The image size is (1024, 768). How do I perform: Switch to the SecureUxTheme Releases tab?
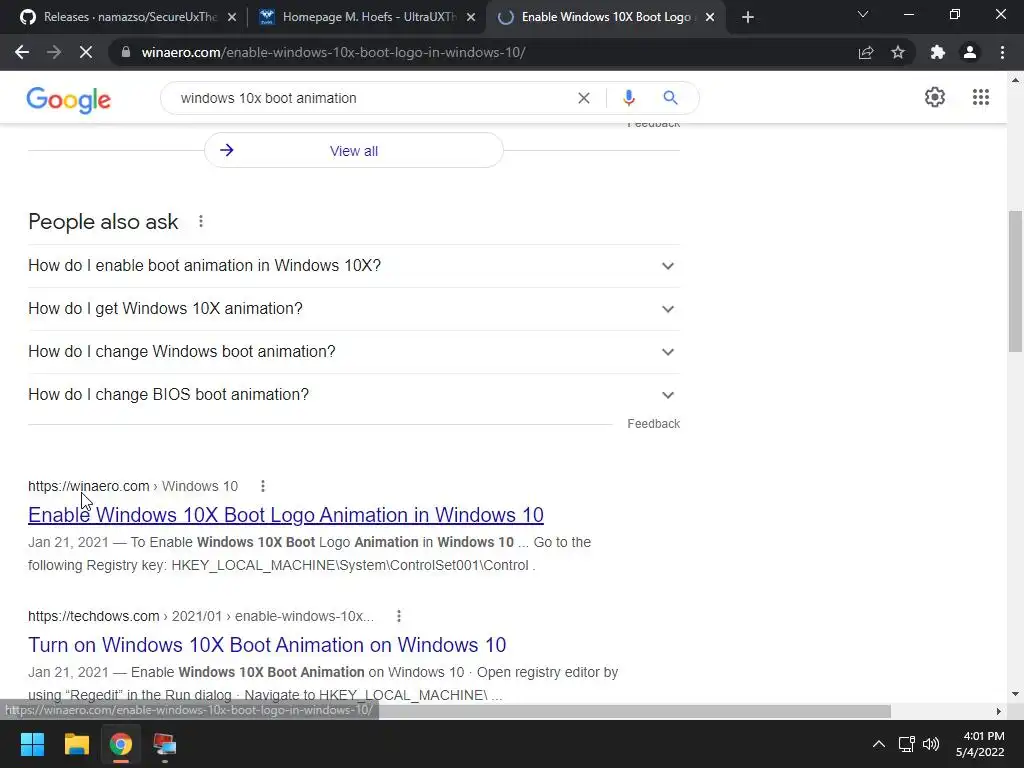[x=129, y=18]
